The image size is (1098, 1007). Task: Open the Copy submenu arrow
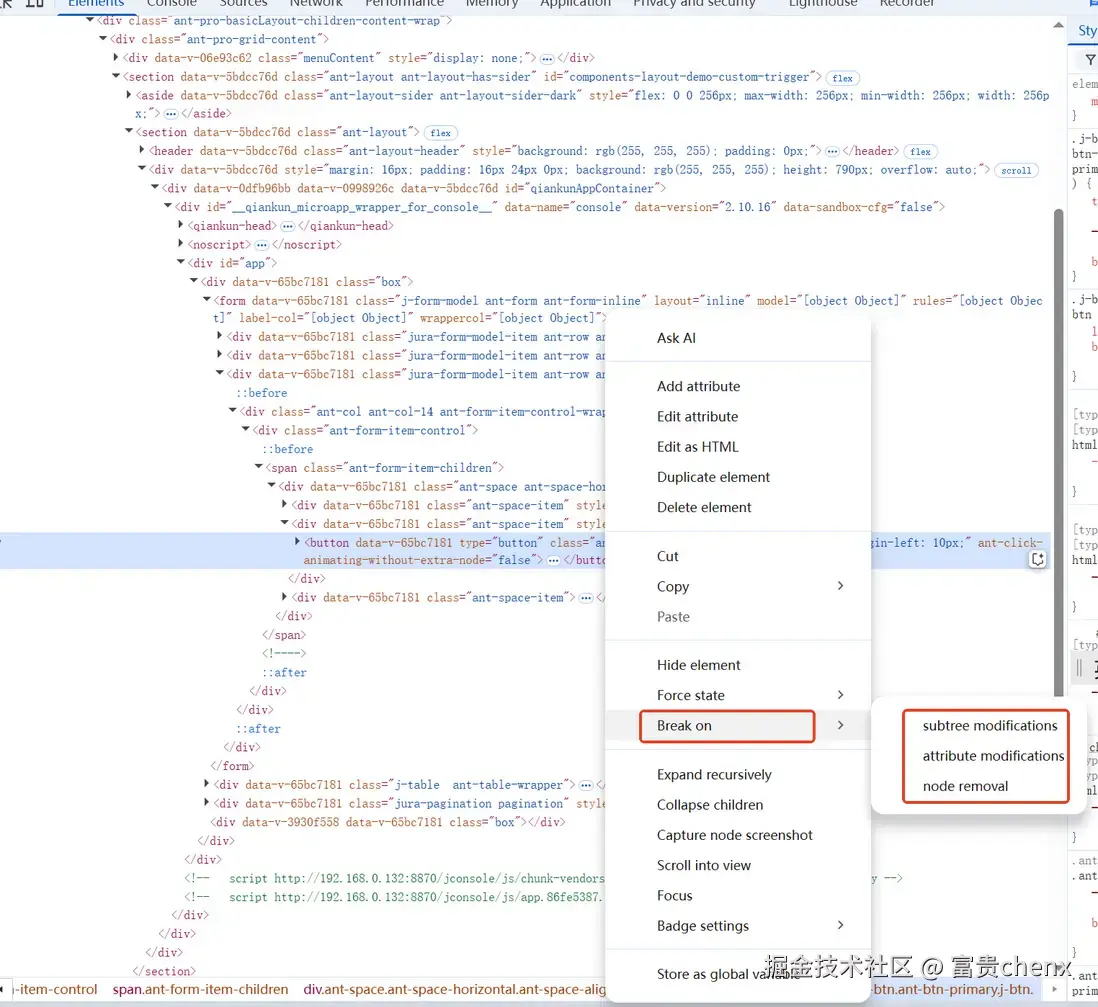pyautogui.click(x=840, y=585)
